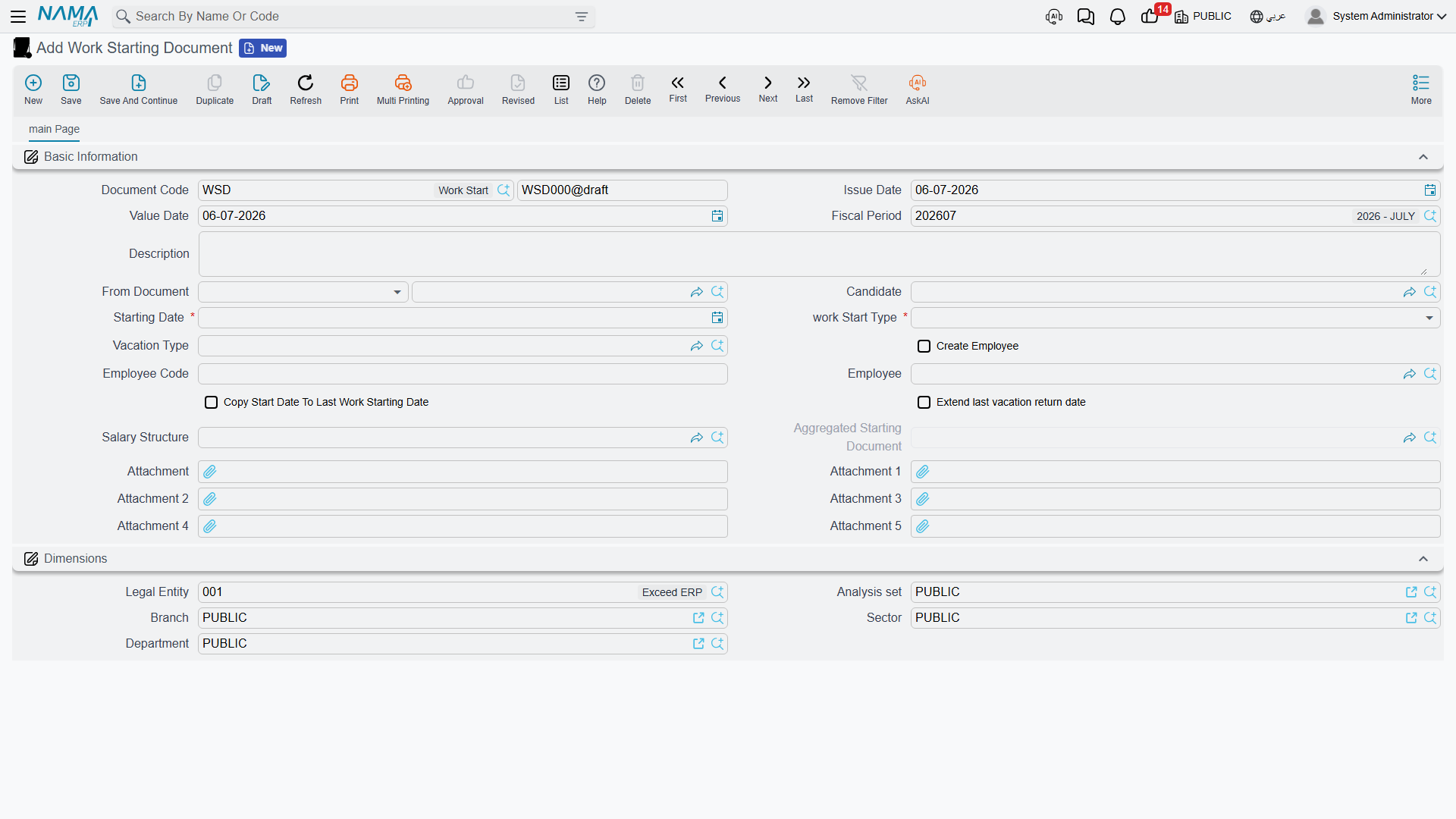Click Remove Filter
This screenshot has height=819, width=1456.
pyautogui.click(x=859, y=89)
